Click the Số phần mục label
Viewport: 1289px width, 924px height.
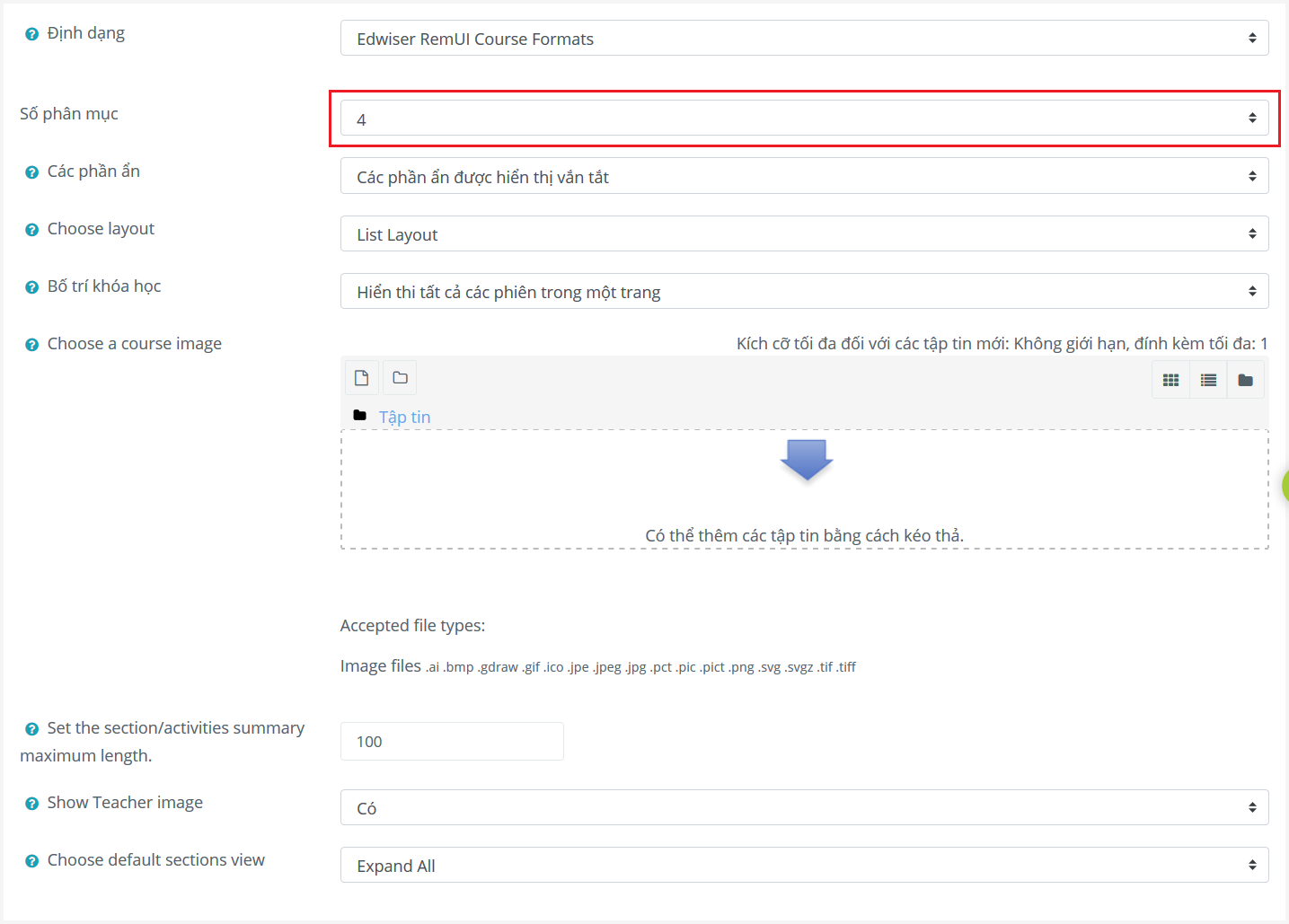point(69,114)
